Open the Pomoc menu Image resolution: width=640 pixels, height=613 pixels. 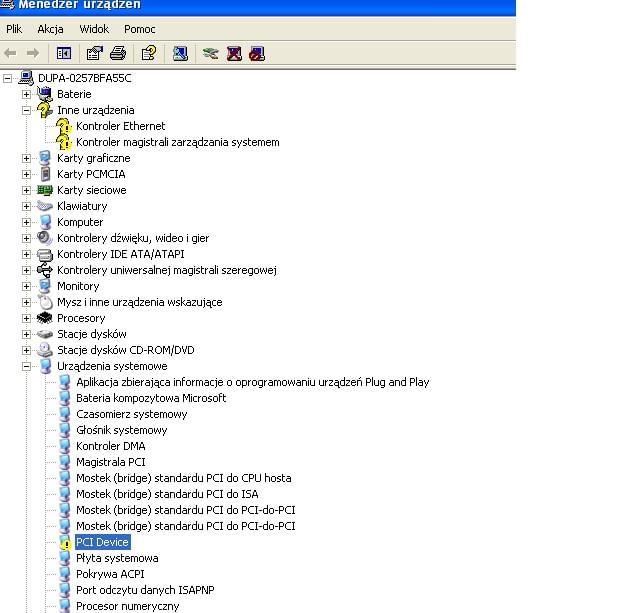pyautogui.click(x=140, y=29)
